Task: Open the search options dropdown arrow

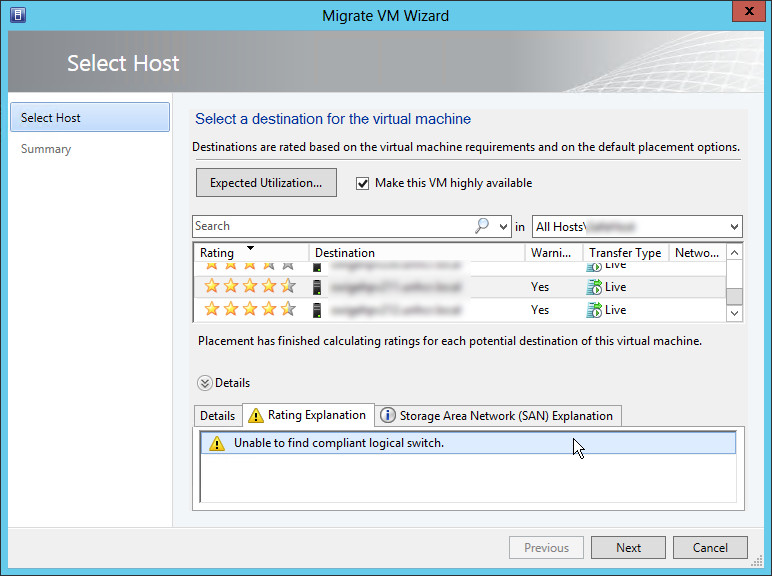Action: [503, 227]
